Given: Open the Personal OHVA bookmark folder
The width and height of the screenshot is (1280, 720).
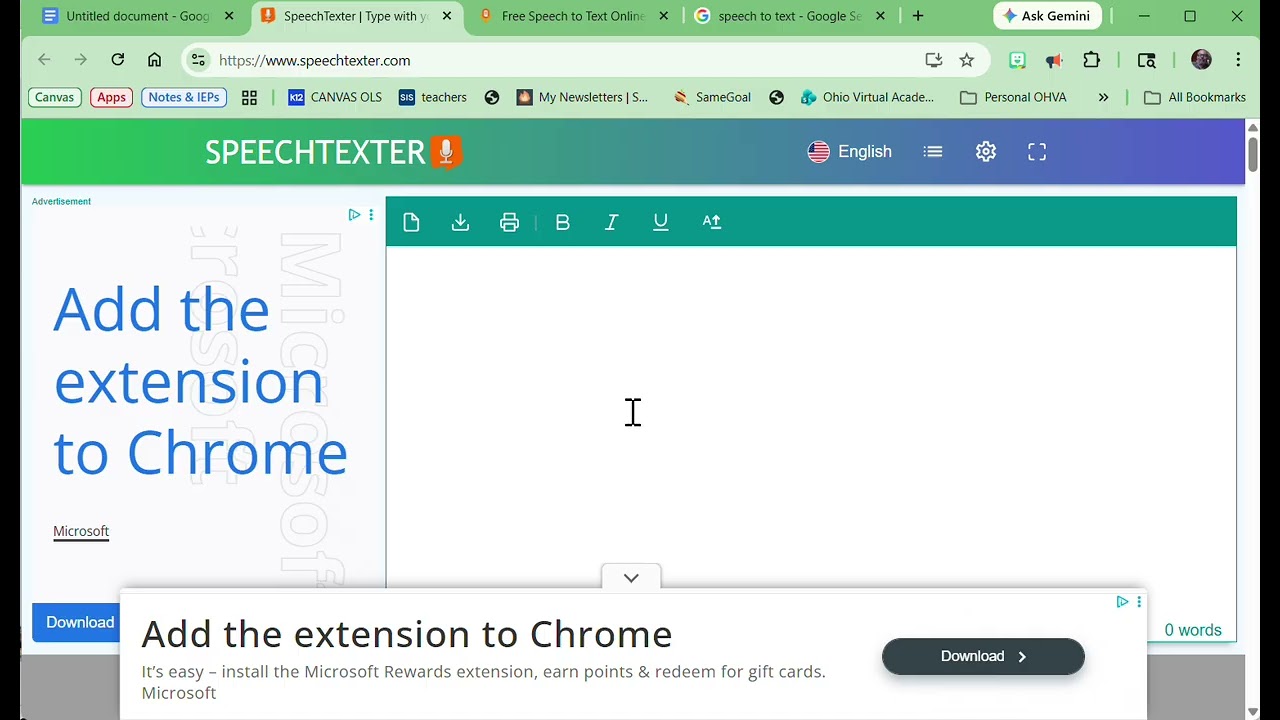Looking at the screenshot, I should pyautogui.click(x=1013, y=97).
